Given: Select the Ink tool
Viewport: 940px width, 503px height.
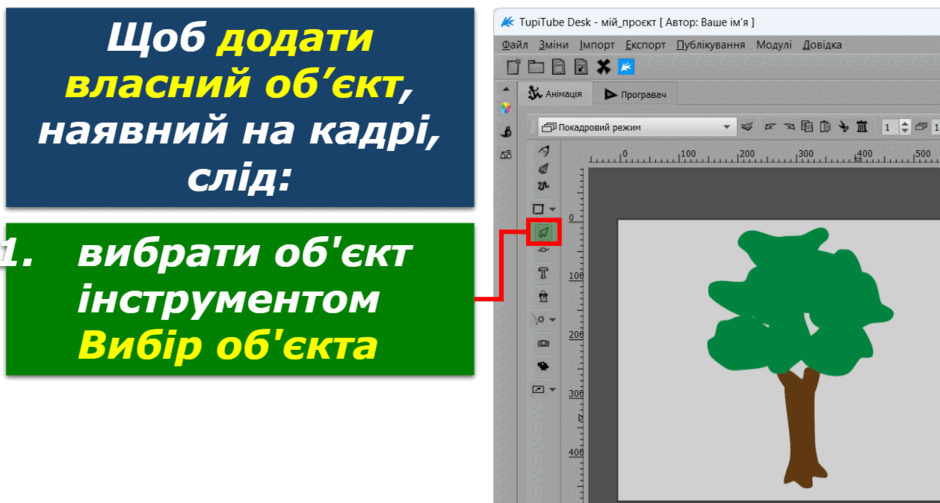Looking at the screenshot, I should pos(543,169).
